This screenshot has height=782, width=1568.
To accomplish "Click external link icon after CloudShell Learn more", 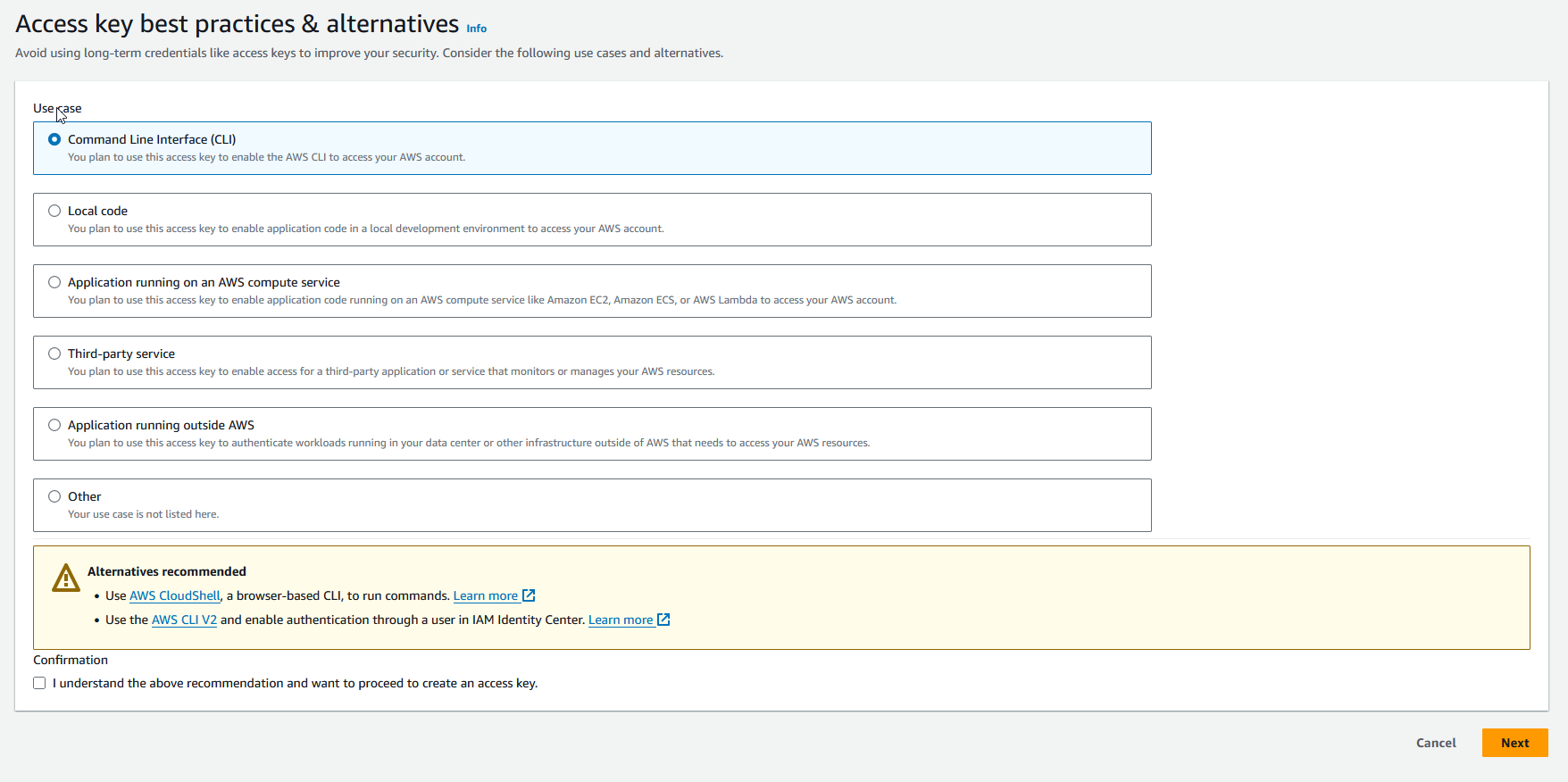I will coord(529,595).
